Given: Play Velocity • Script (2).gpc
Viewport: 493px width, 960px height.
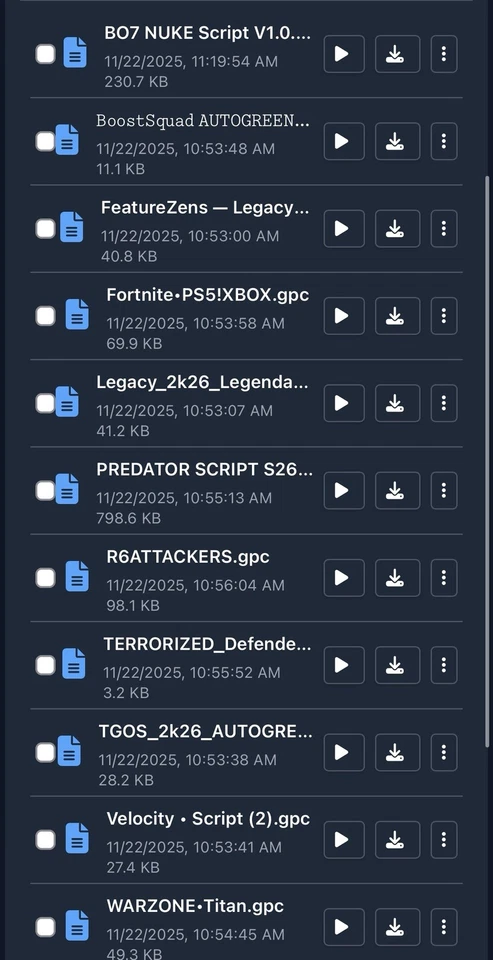Looking at the screenshot, I should point(344,839).
